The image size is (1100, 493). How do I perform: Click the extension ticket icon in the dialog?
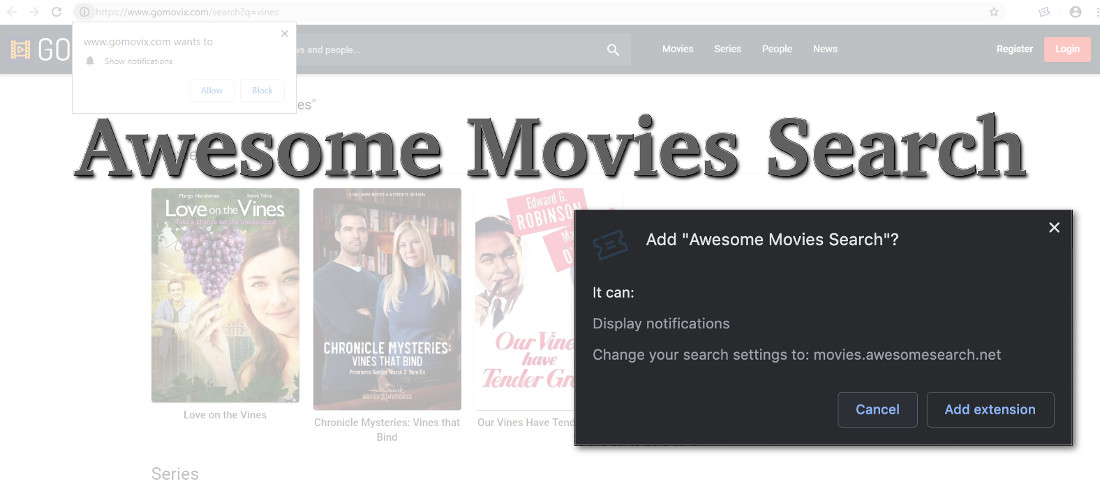click(610, 243)
